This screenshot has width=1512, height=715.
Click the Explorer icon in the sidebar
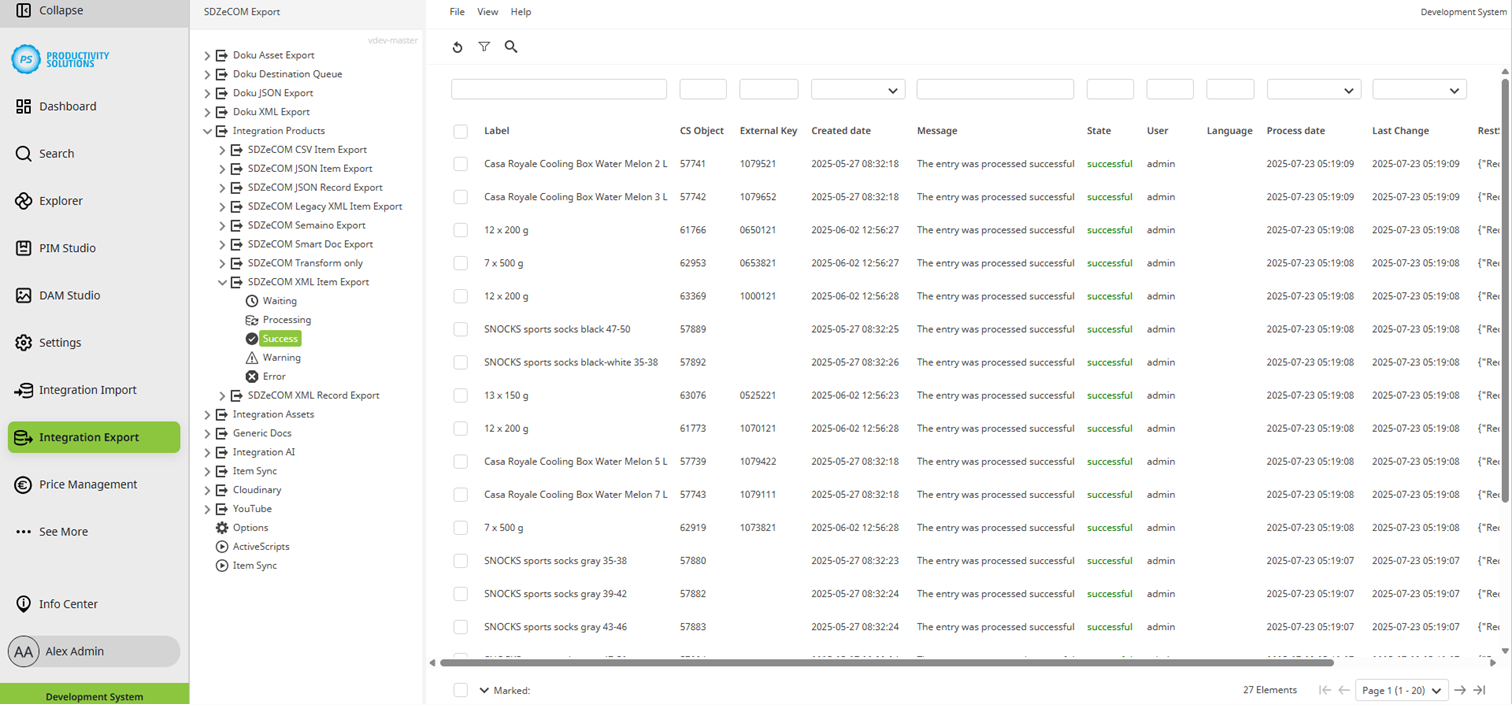coord(24,200)
